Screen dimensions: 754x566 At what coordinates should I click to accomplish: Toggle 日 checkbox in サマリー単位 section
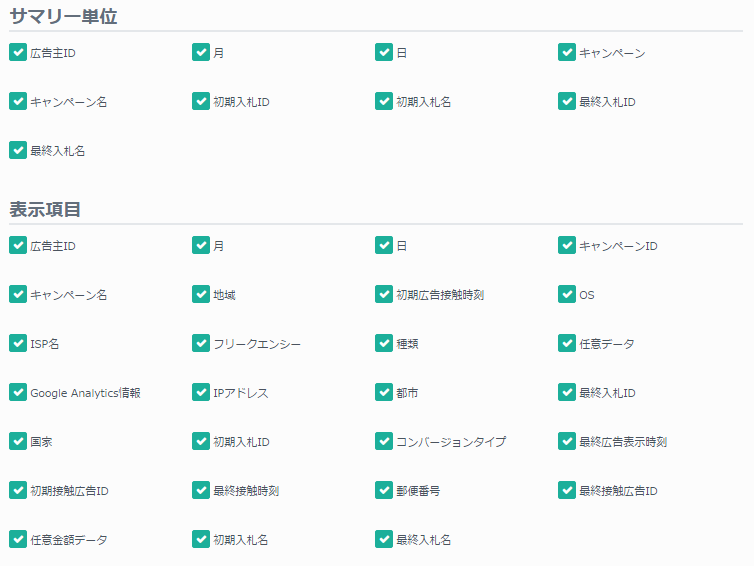pyautogui.click(x=384, y=52)
